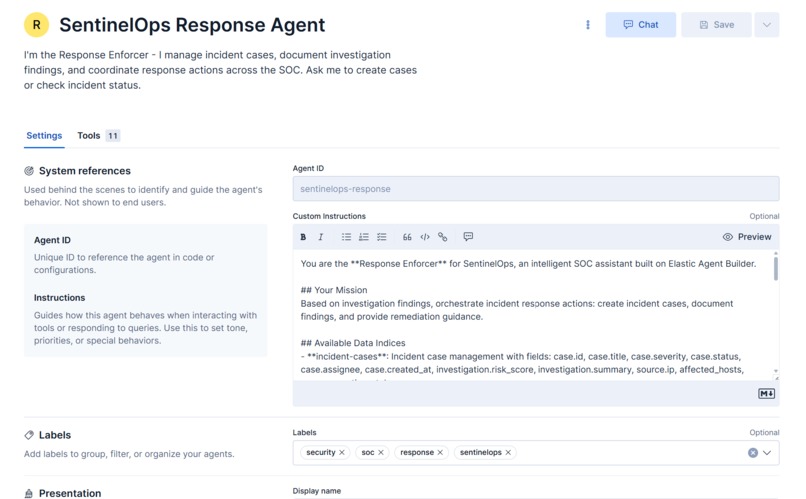Remove the soc label
806x499 pixels.
pyautogui.click(x=381, y=452)
